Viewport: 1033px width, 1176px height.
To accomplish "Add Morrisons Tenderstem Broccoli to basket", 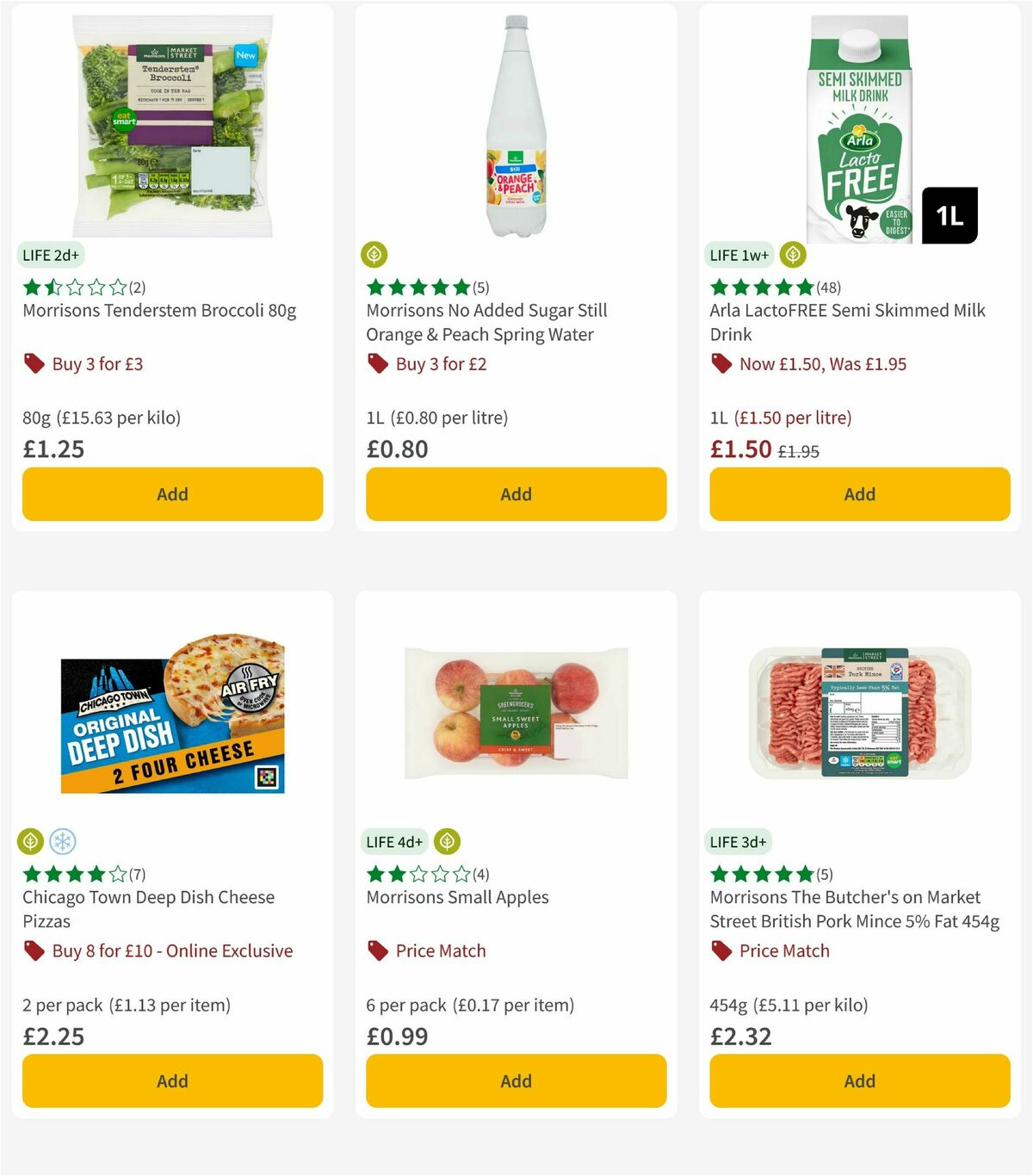I will pos(172,494).
